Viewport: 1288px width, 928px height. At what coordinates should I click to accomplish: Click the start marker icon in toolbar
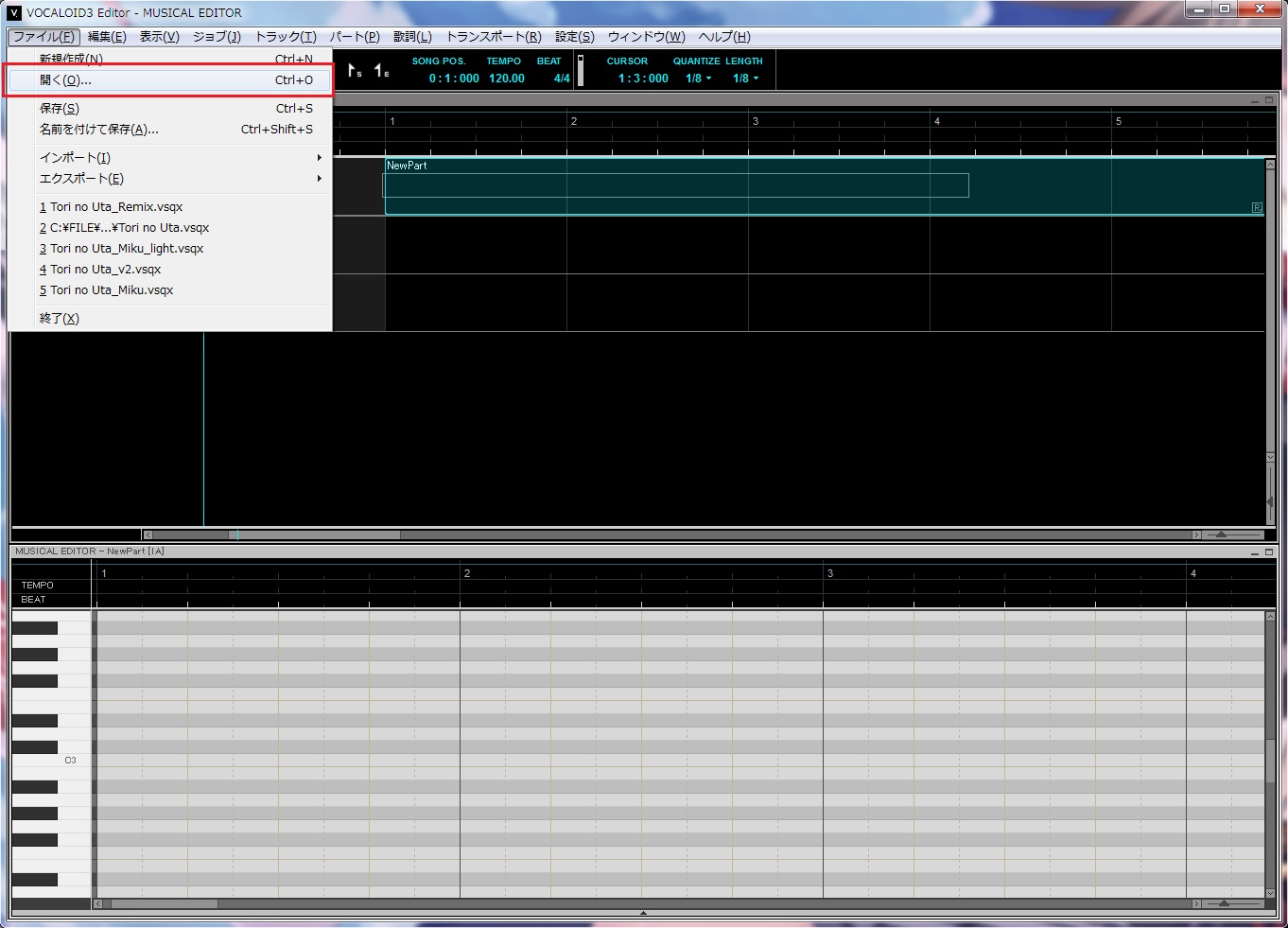point(355,70)
